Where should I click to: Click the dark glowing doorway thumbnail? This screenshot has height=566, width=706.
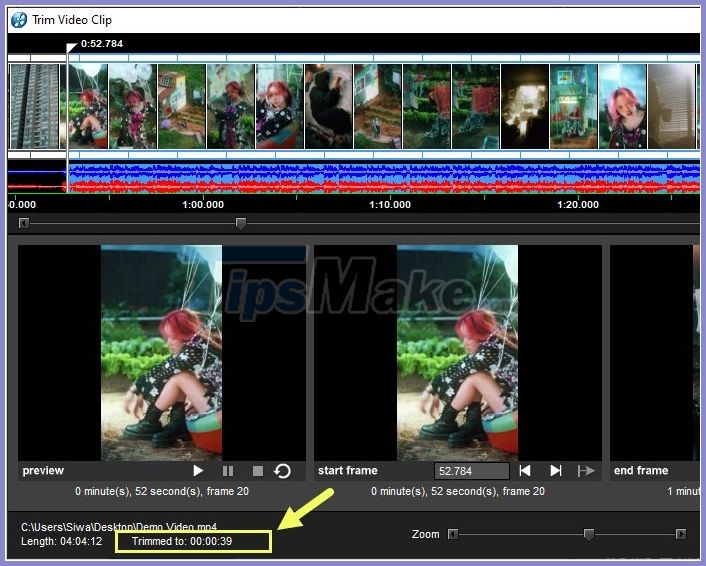click(525, 106)
